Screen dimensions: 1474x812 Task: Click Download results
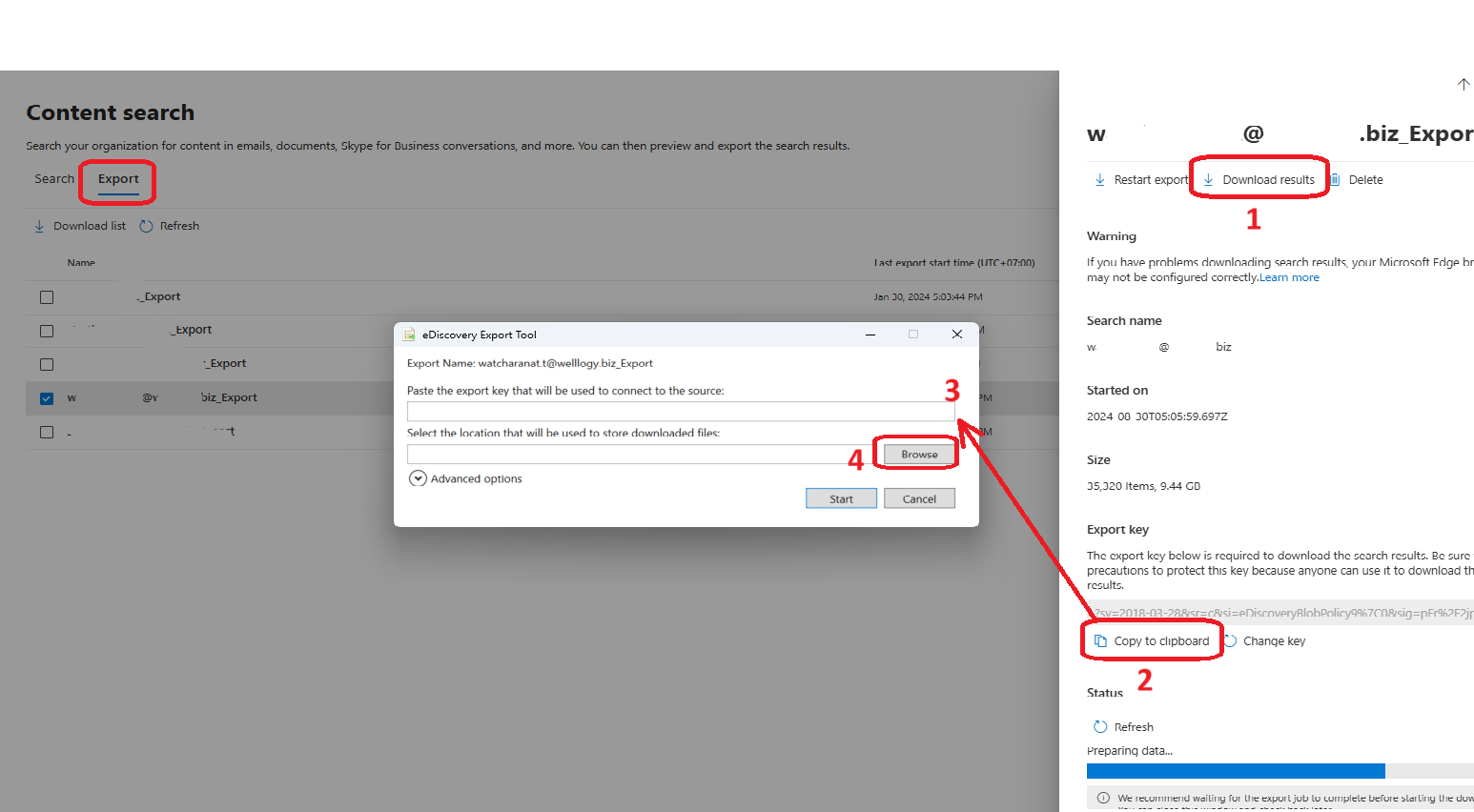coord(1259,180)
